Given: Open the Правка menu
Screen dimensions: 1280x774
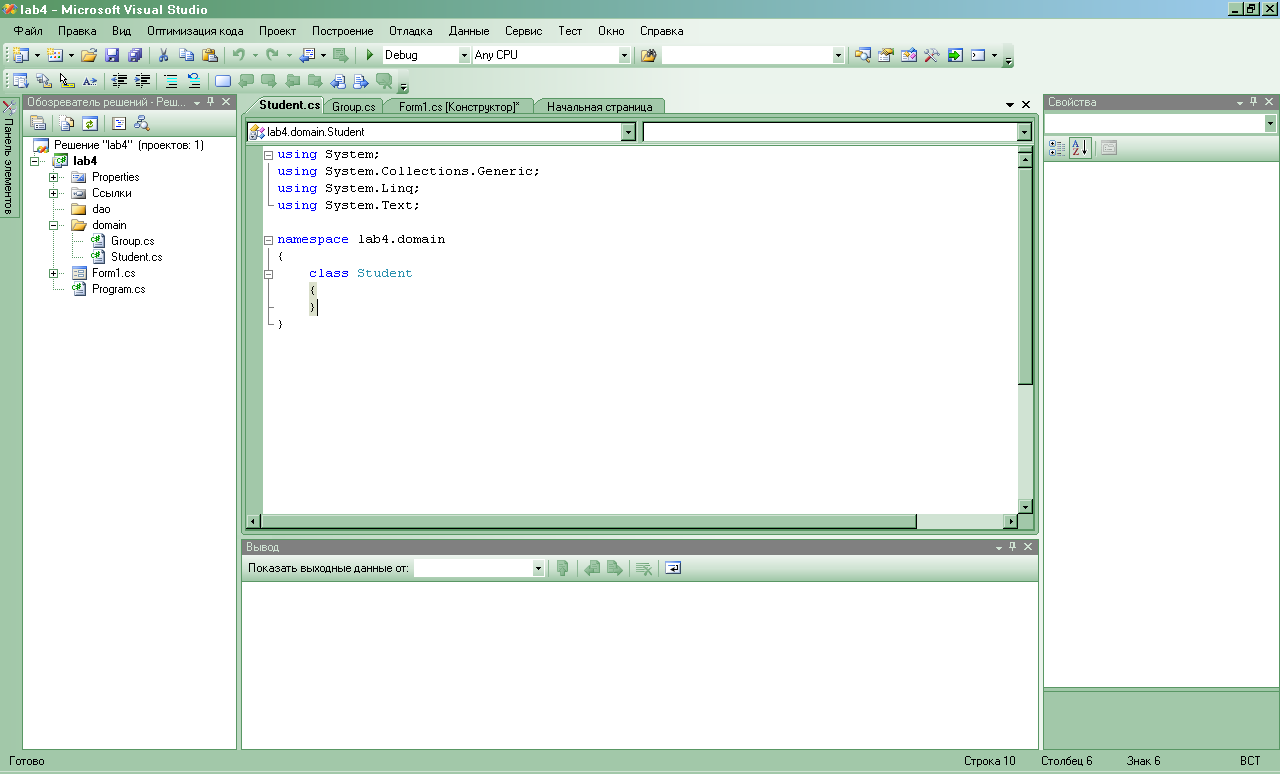Looking at the screenshot, I should [x=77, y=31].
